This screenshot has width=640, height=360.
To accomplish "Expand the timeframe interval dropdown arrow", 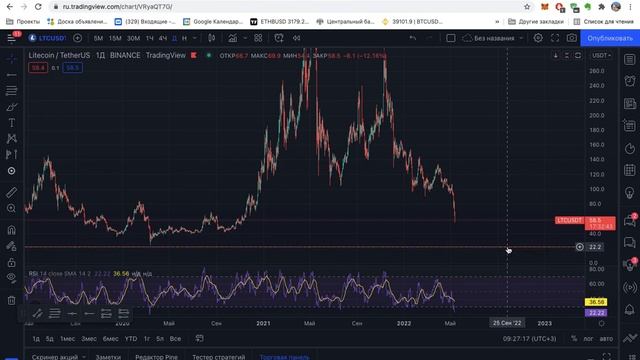I will click(x=195, y=38).
